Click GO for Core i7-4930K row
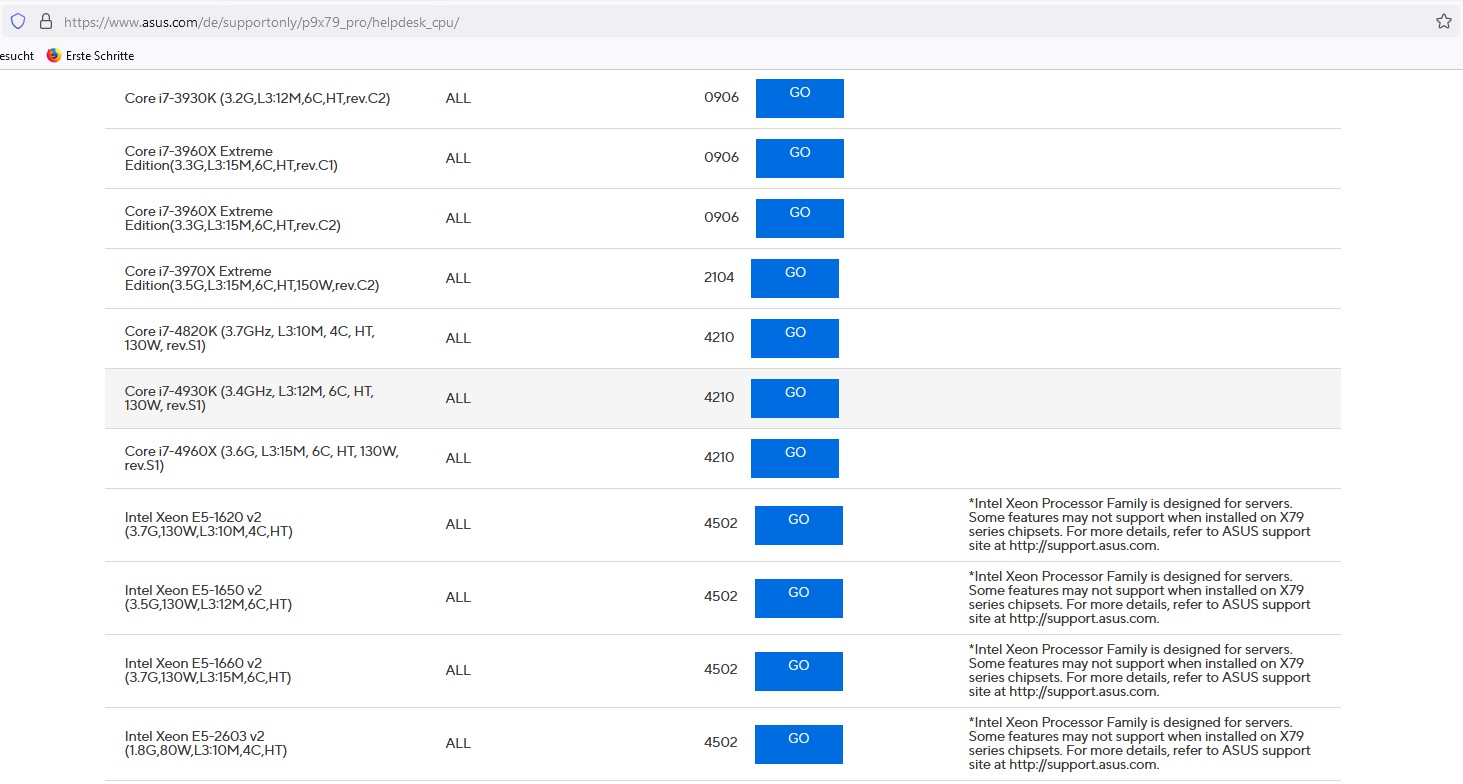 point(795,398)
